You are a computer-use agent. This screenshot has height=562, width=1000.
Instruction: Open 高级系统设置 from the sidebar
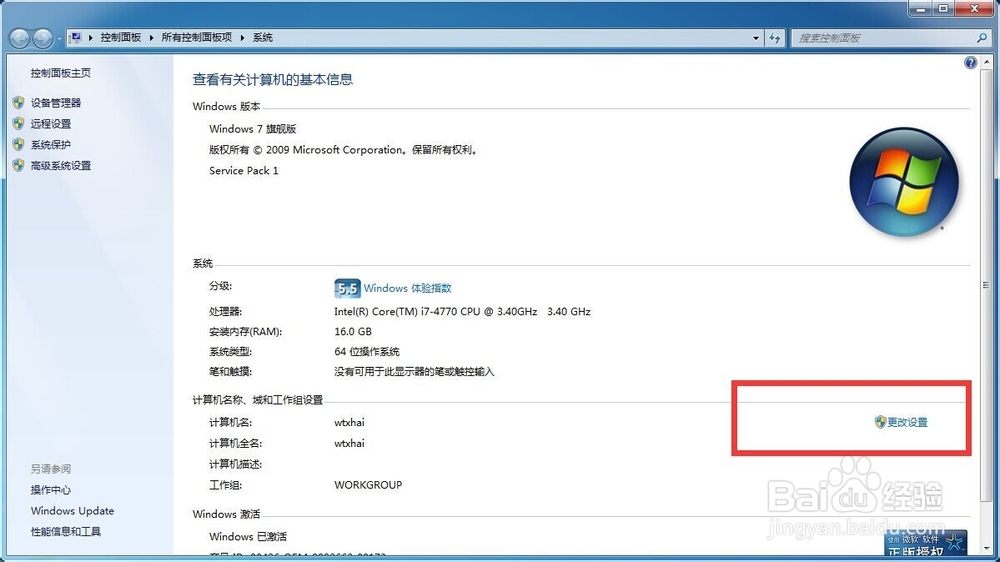coord(61,166)
